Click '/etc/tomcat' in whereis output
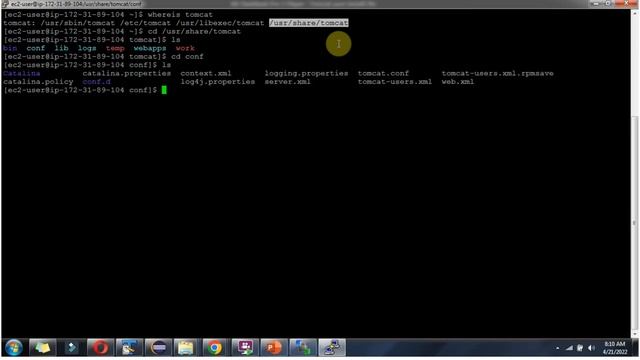The image size is (640, 360). click(145, 23)
